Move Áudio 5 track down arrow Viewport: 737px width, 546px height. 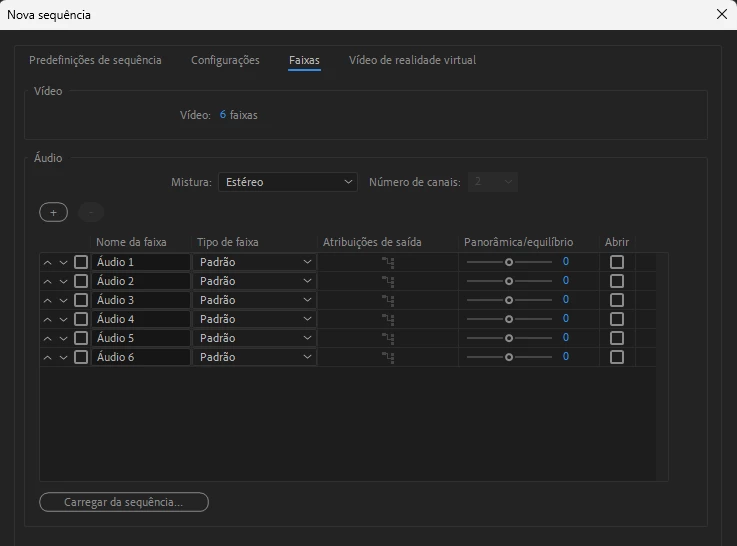[x=63, y=338]
